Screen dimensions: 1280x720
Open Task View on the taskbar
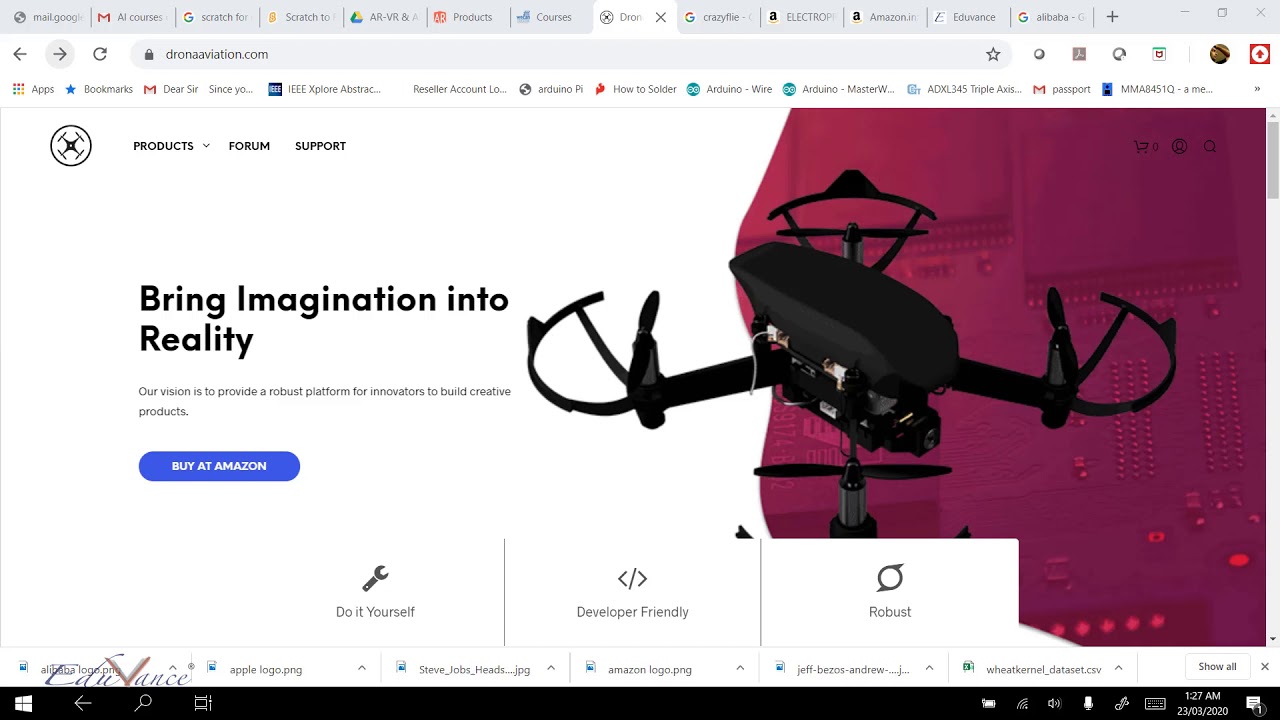203,703
